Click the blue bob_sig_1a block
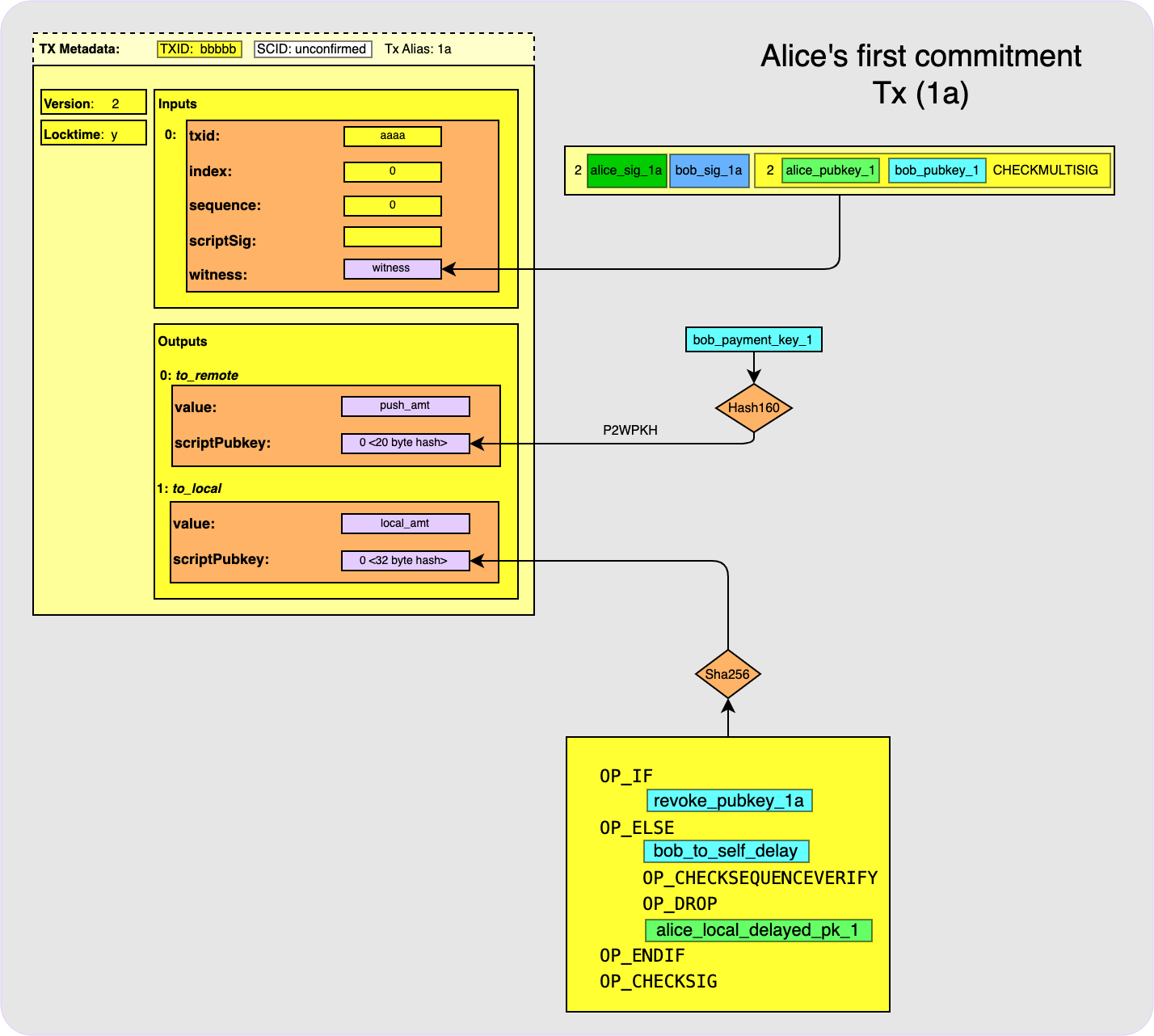The image size is (1154, 1036). pyautogui.click(x=709, y=171)
